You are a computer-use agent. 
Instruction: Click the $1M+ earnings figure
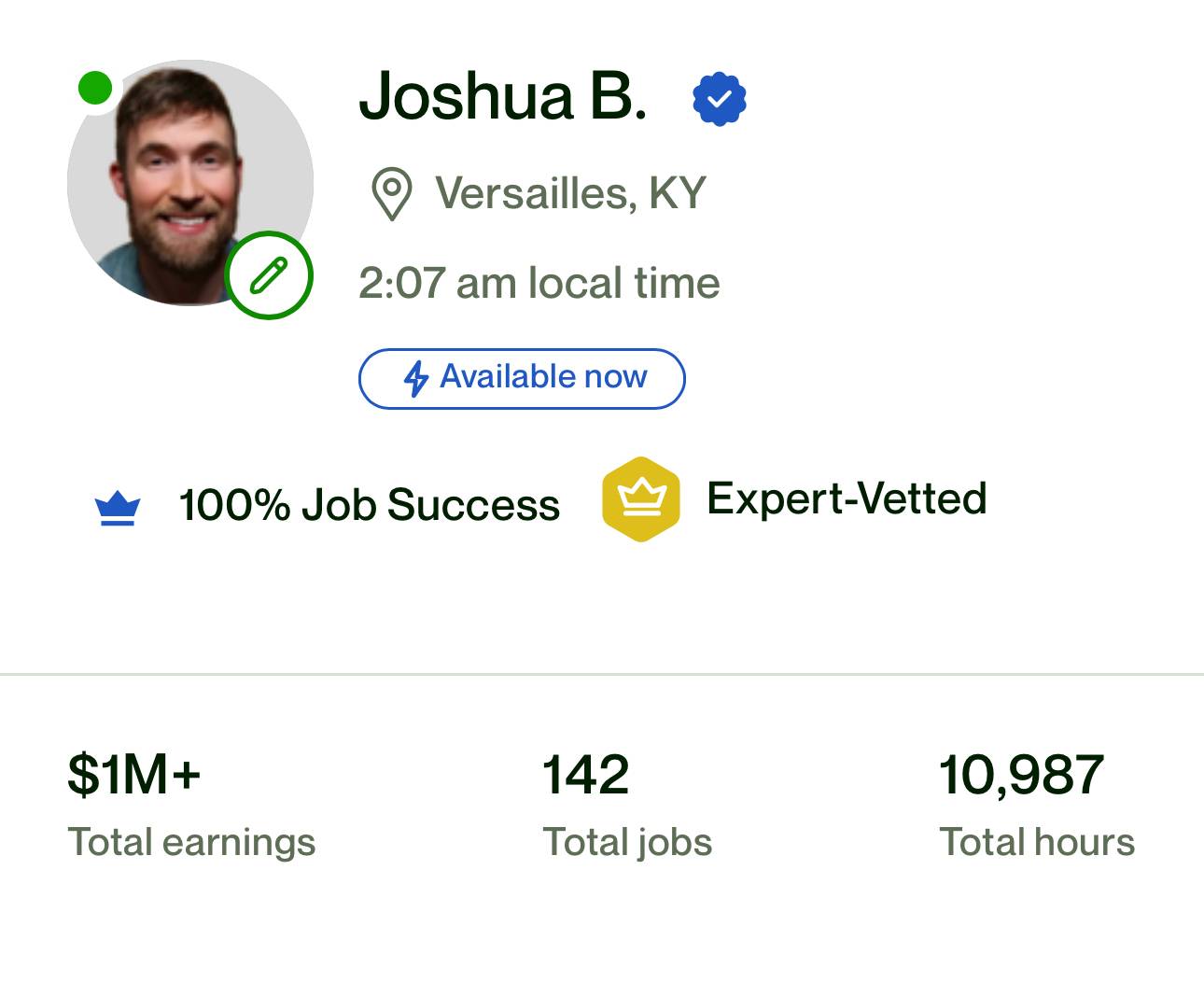134,775
